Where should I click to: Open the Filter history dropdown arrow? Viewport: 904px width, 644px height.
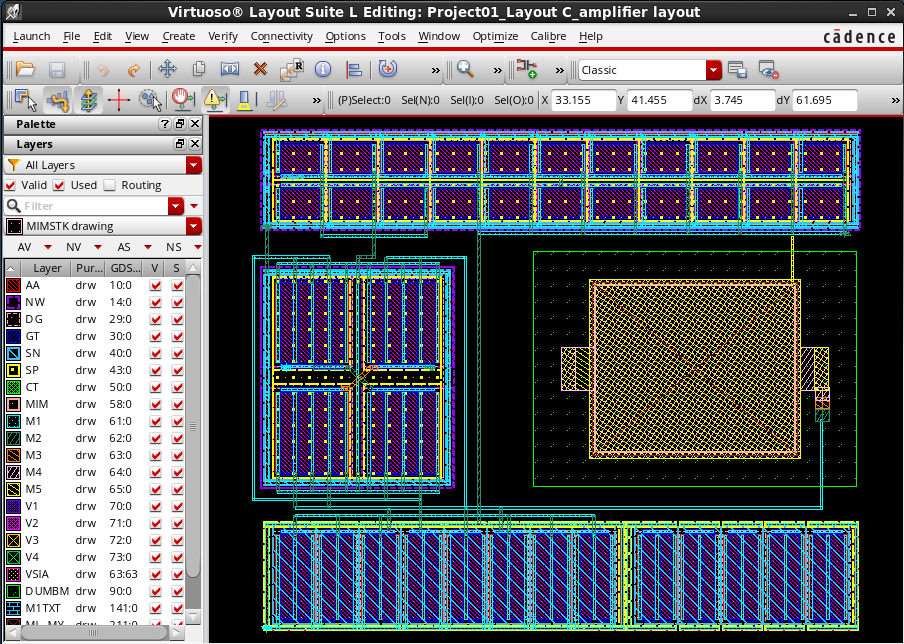coord(175,206)
